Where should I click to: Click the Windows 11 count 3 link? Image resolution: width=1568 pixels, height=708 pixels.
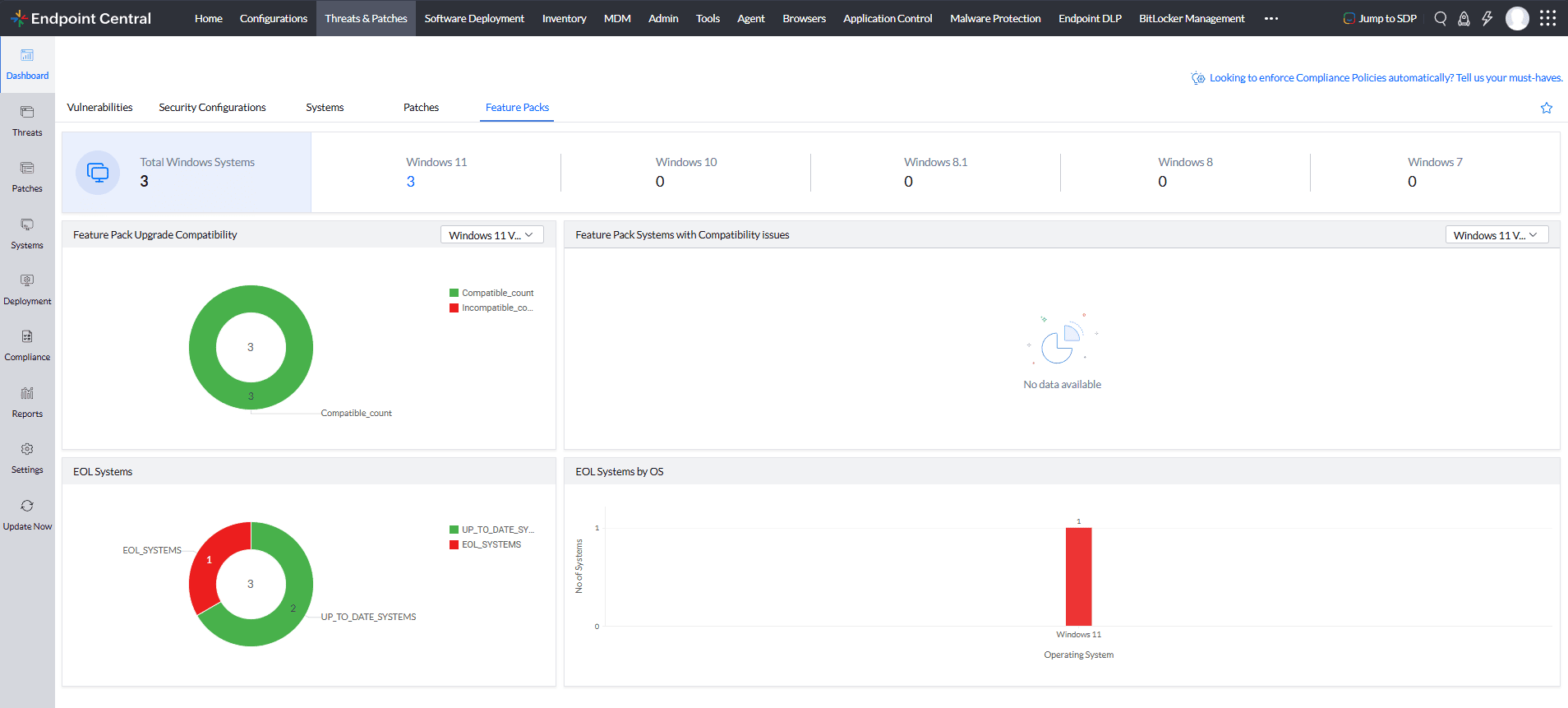(411, 182)
